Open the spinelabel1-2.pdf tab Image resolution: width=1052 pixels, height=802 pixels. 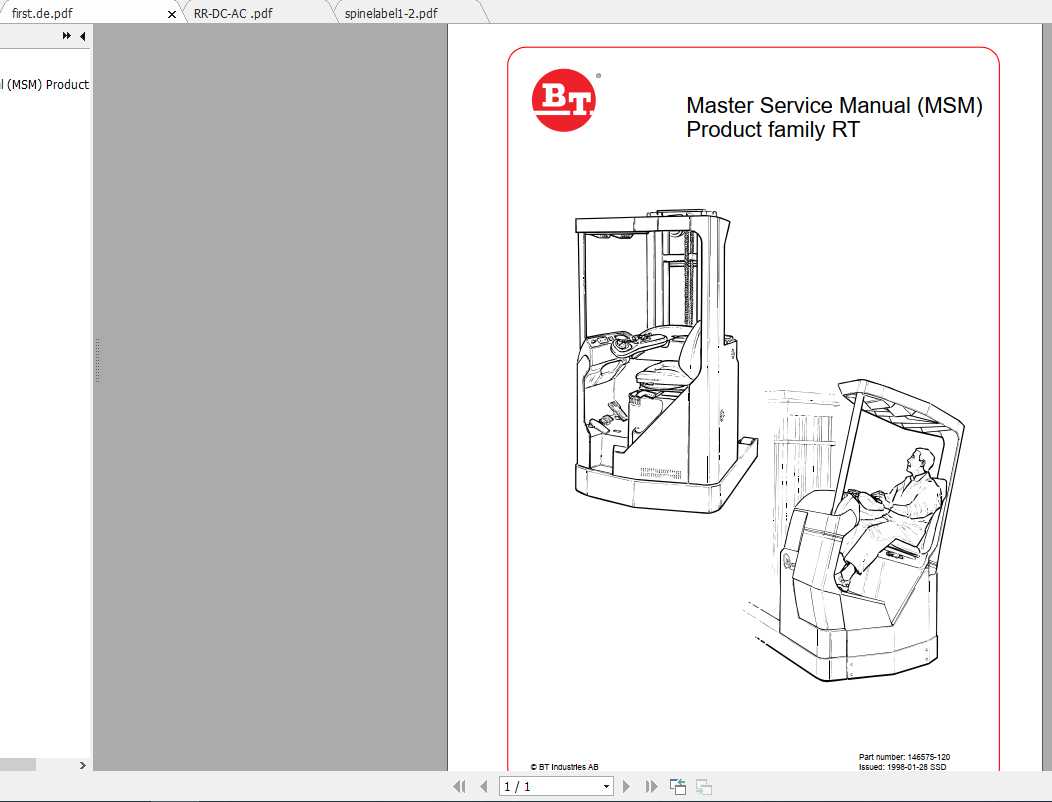[x=391, y=13]
